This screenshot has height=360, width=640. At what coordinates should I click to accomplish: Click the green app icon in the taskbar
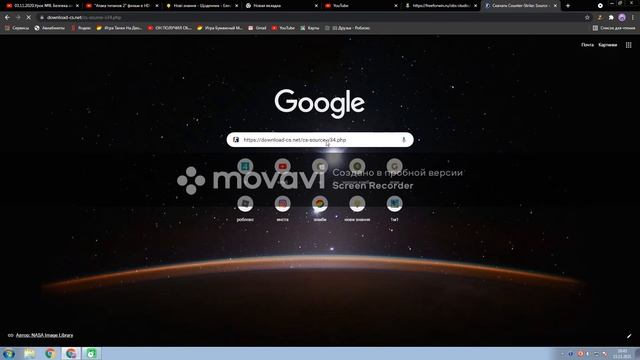click(x=91, y=353)
